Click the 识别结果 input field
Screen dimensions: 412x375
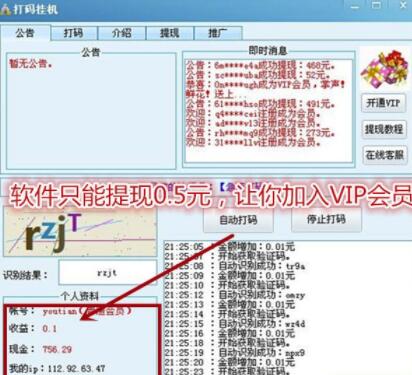107,273
